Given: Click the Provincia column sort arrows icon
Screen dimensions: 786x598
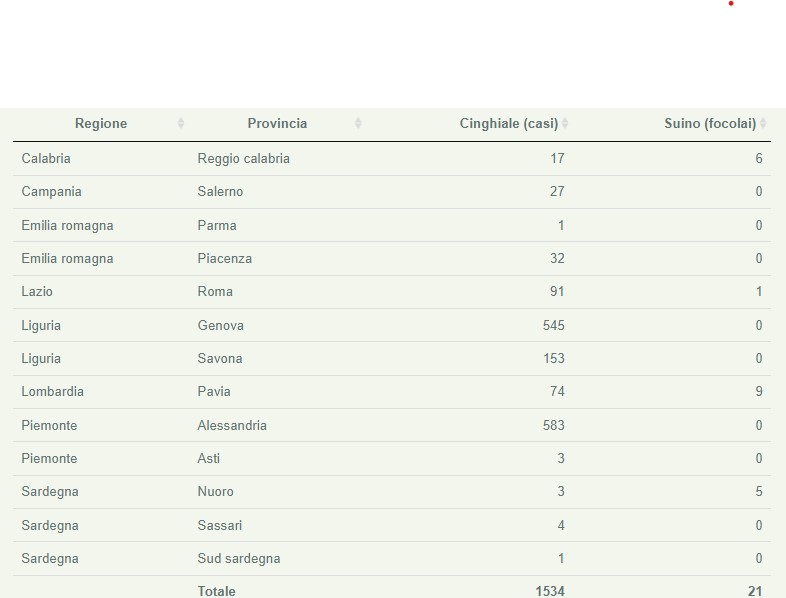Looking at the screenshot, I should [x=358, y=124].
